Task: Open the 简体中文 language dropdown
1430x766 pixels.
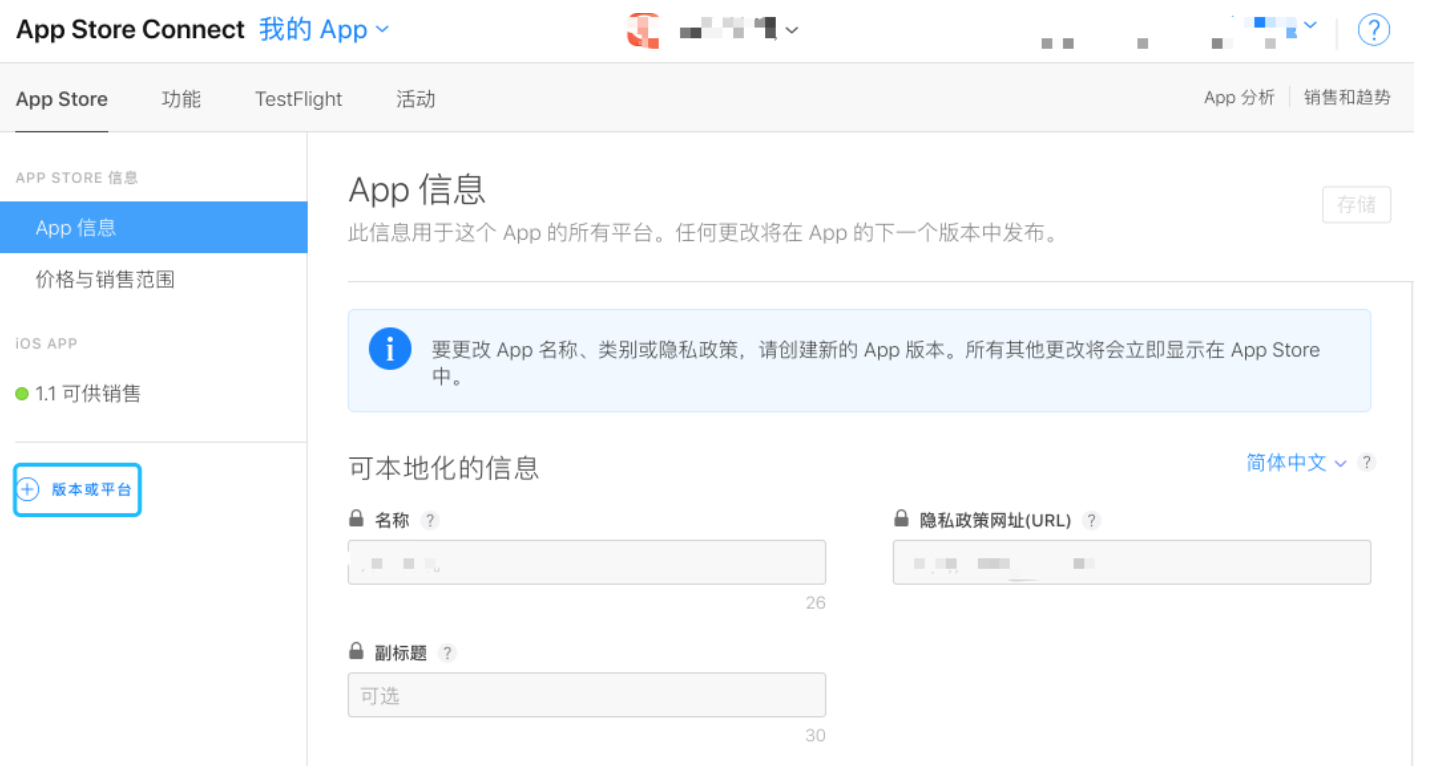Action: tap(1296, 462)
